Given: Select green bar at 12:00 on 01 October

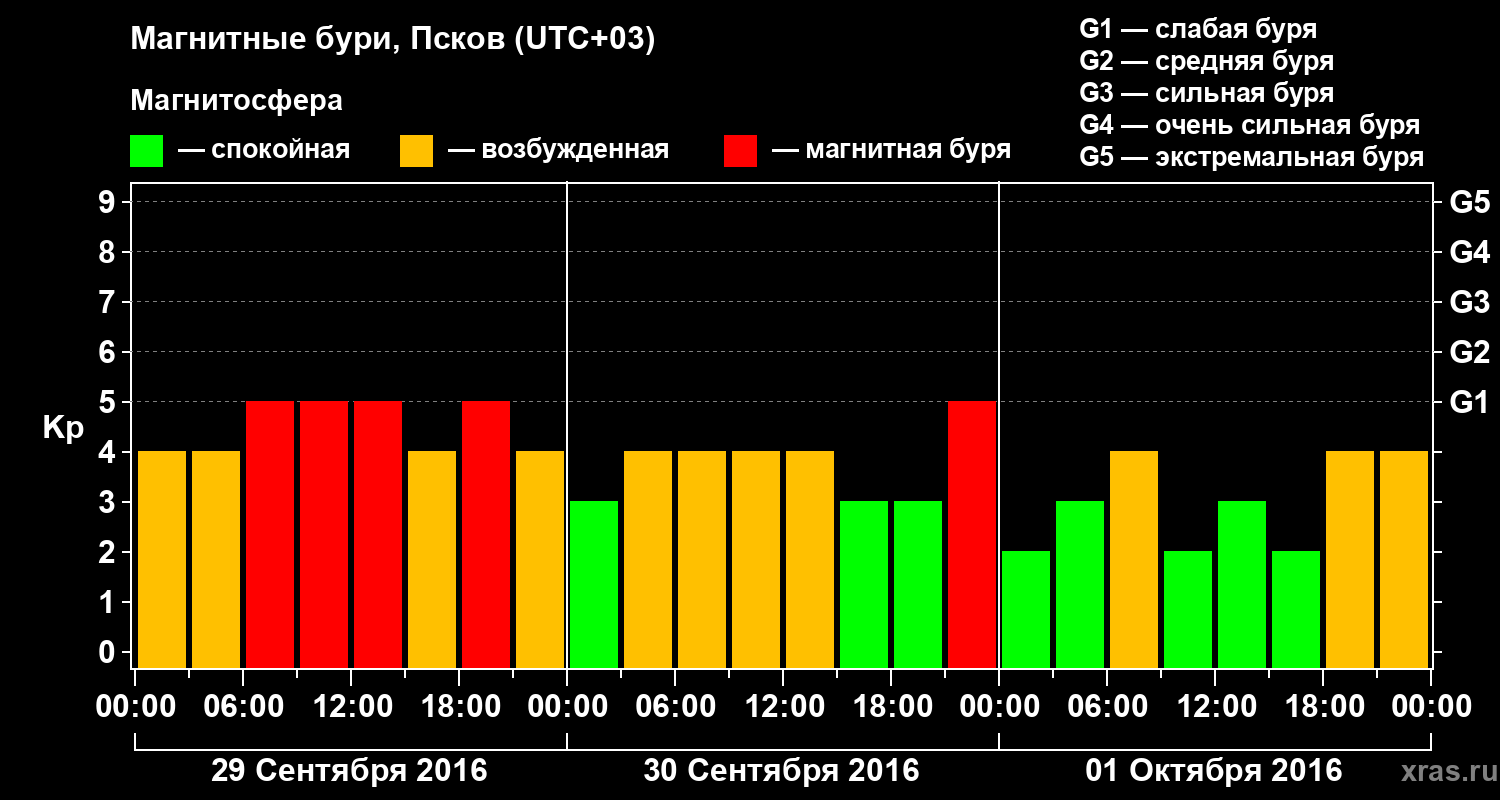Looking at the screenshot, I should tap(1242, 585).
